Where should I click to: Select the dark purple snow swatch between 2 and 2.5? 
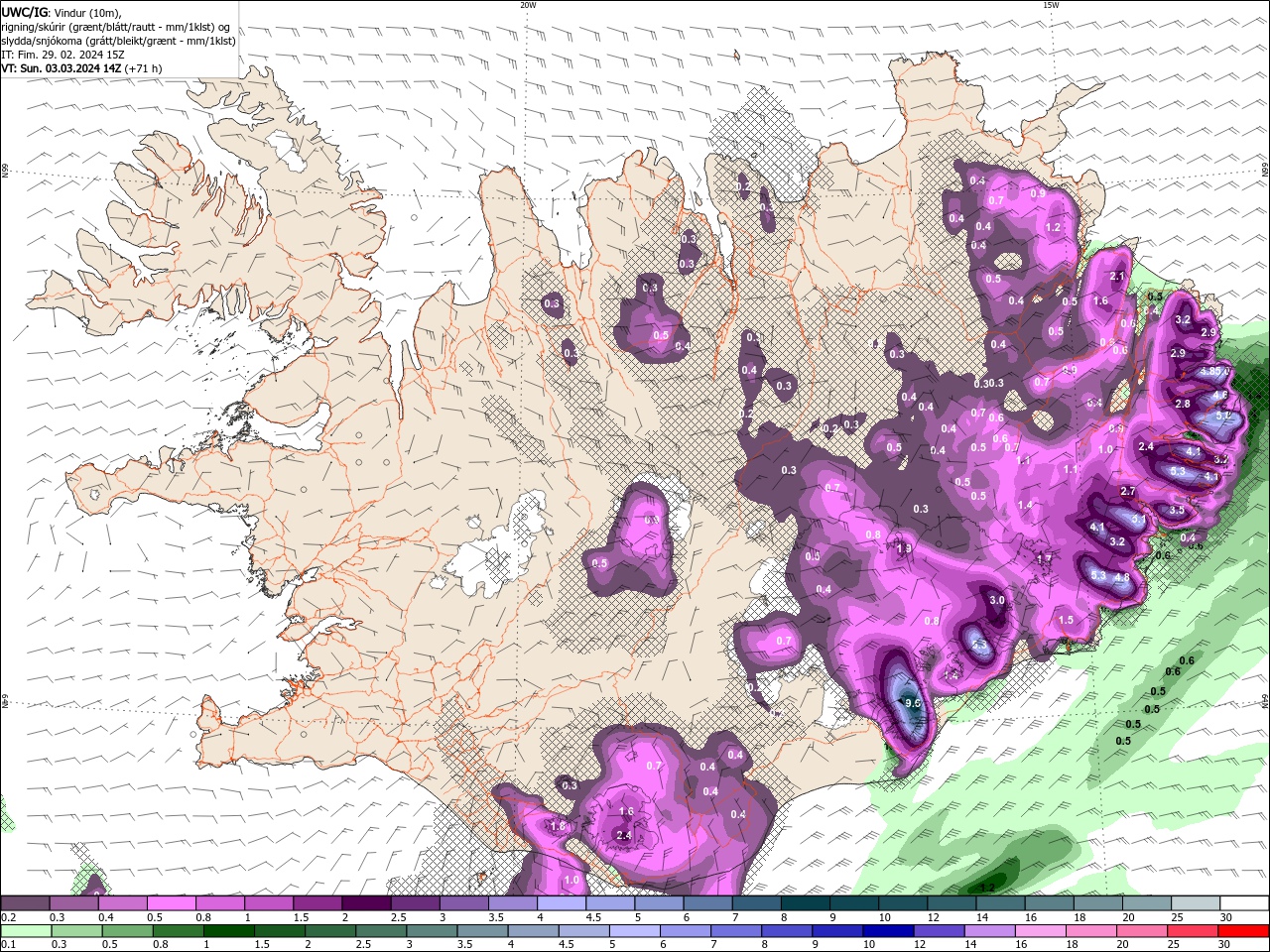pos(365,903)
